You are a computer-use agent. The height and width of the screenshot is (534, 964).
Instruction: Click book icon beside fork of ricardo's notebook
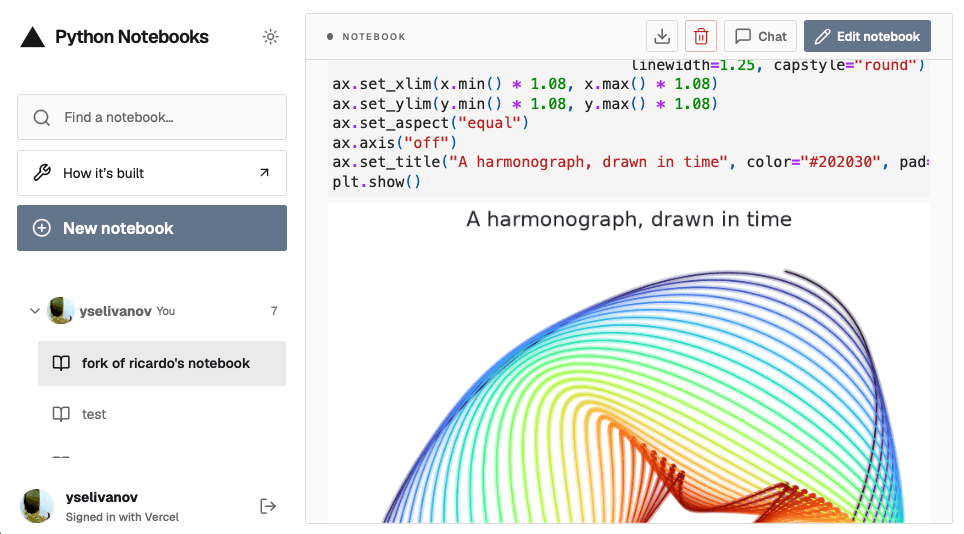pos(61,363)
